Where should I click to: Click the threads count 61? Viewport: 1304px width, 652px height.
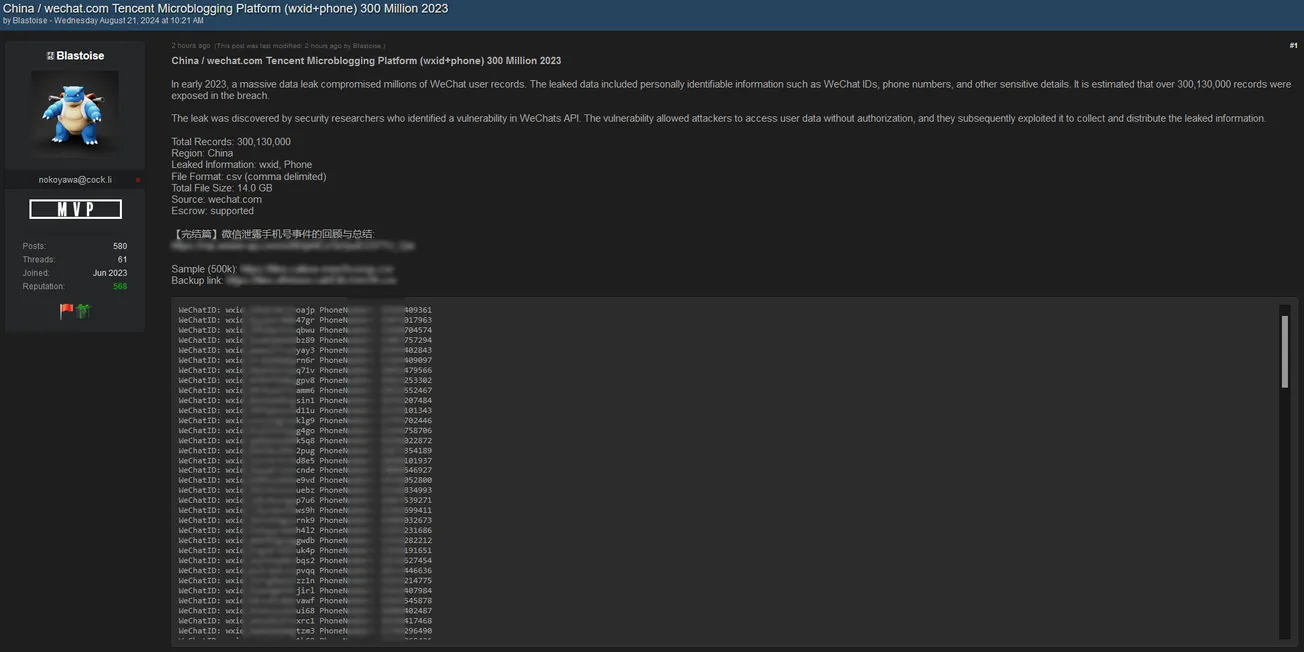(x=122, y=259)
